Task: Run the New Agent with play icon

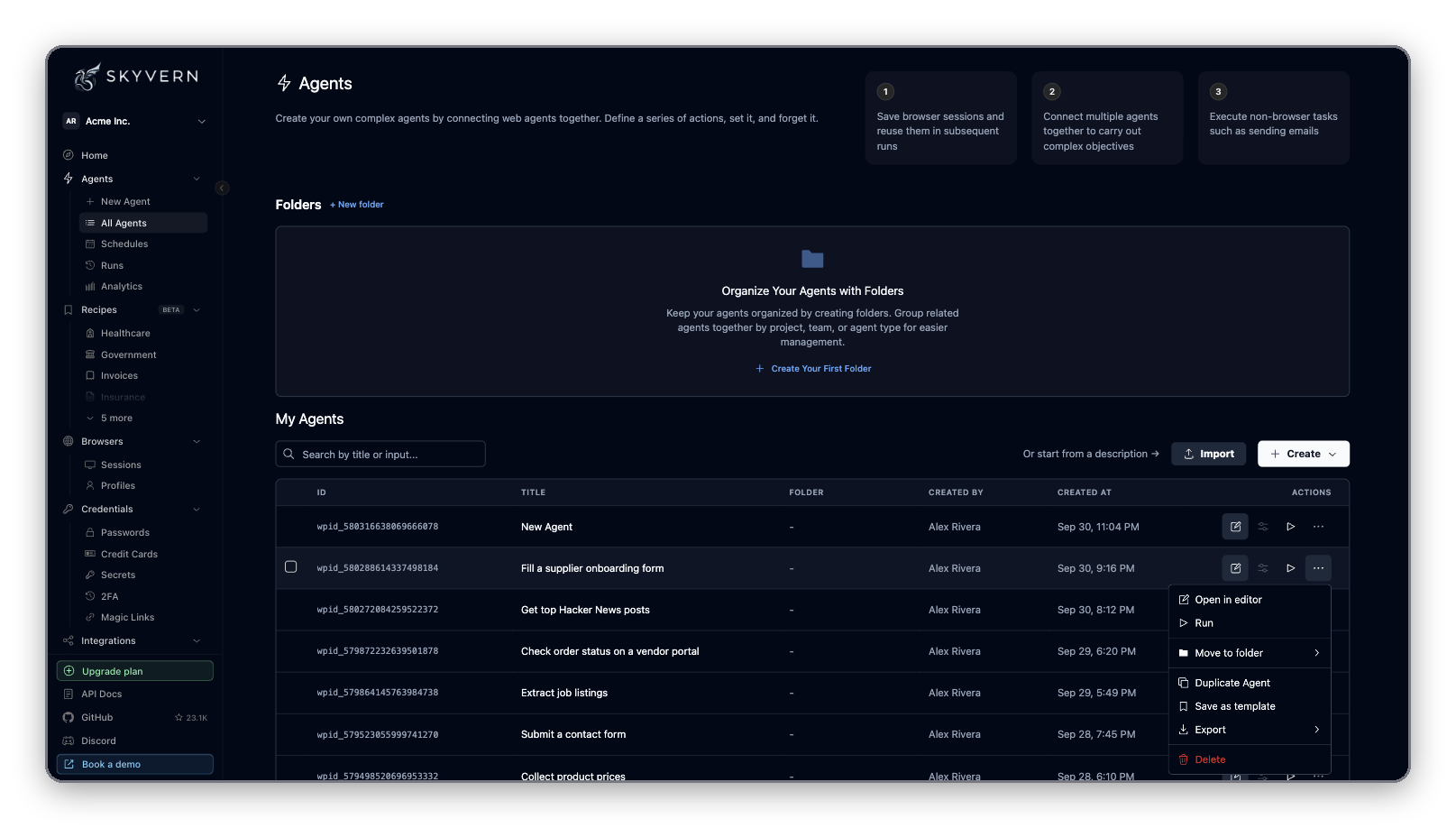Action: coord(1291,527)
